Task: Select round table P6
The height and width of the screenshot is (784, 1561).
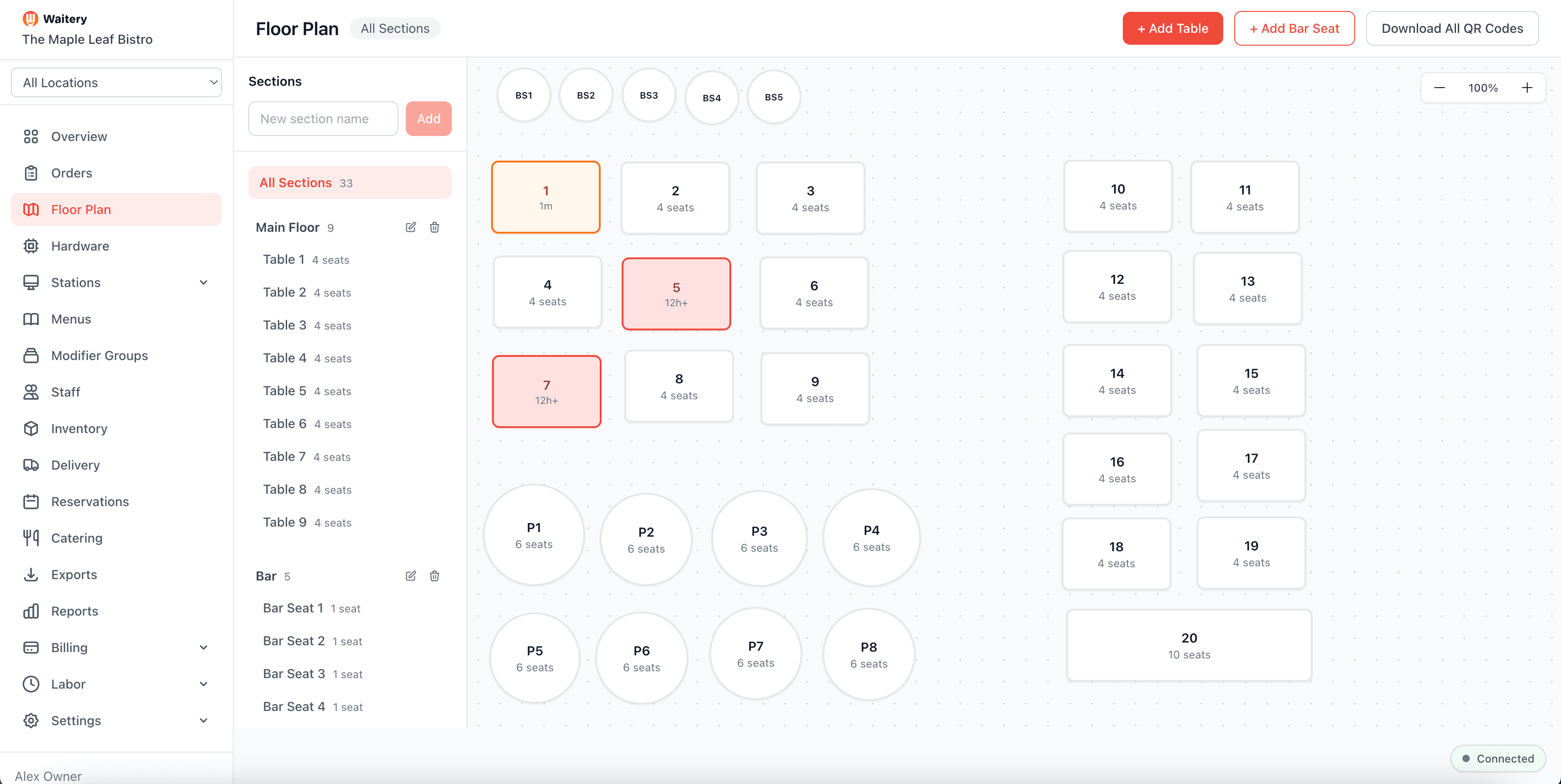Action: 642,658
